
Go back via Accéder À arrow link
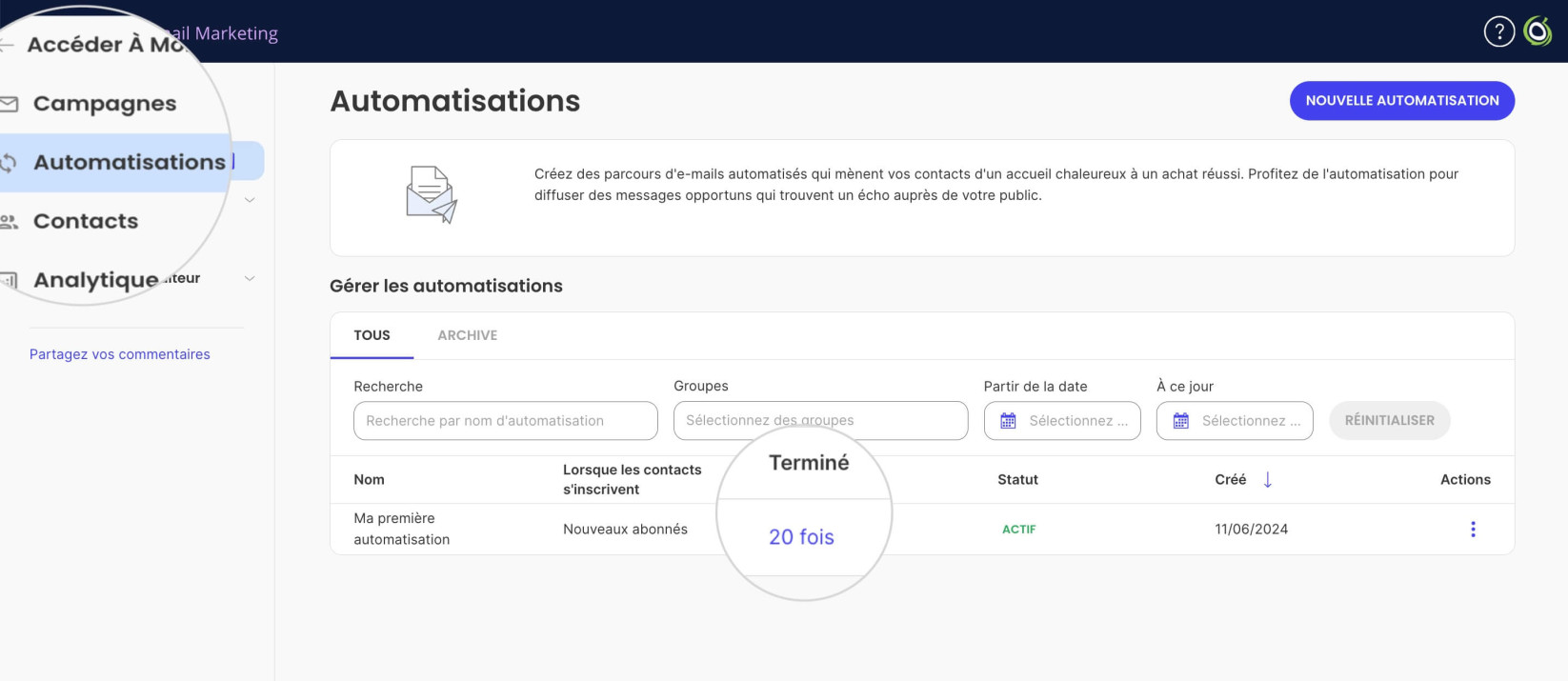(7, 45)
